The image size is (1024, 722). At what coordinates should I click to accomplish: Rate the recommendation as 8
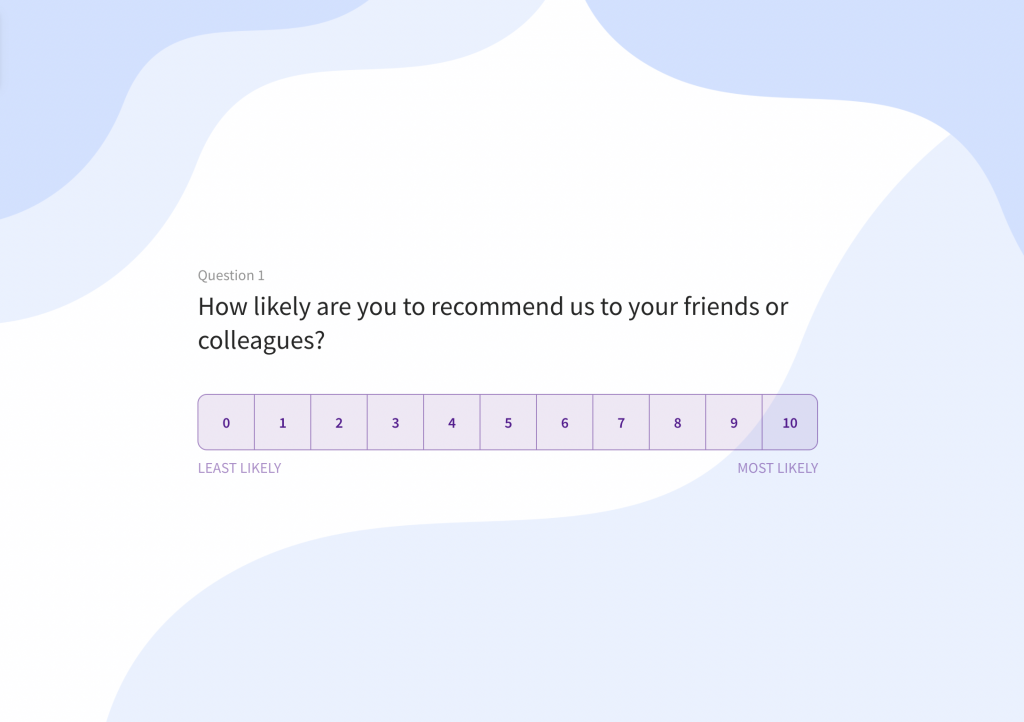point(677,423)
